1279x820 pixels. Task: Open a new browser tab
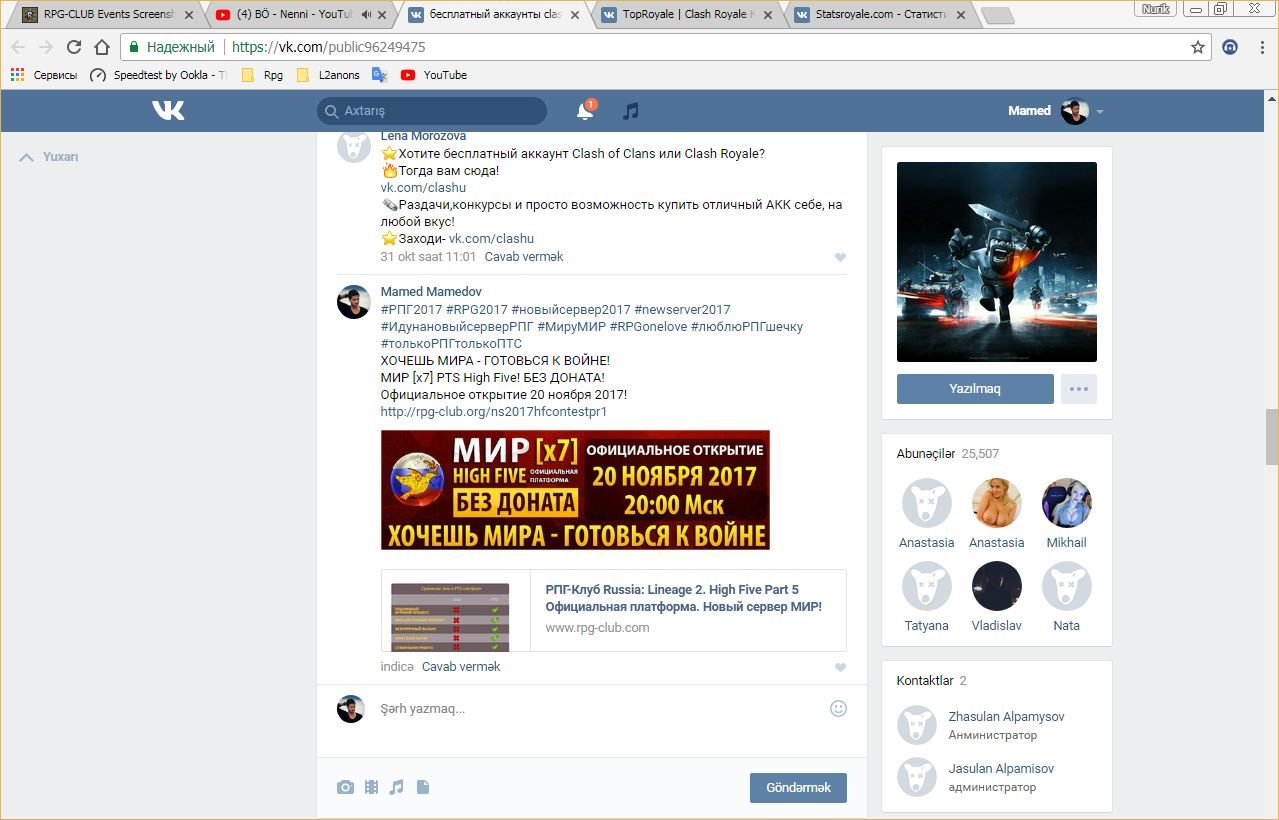coord(997,16)
